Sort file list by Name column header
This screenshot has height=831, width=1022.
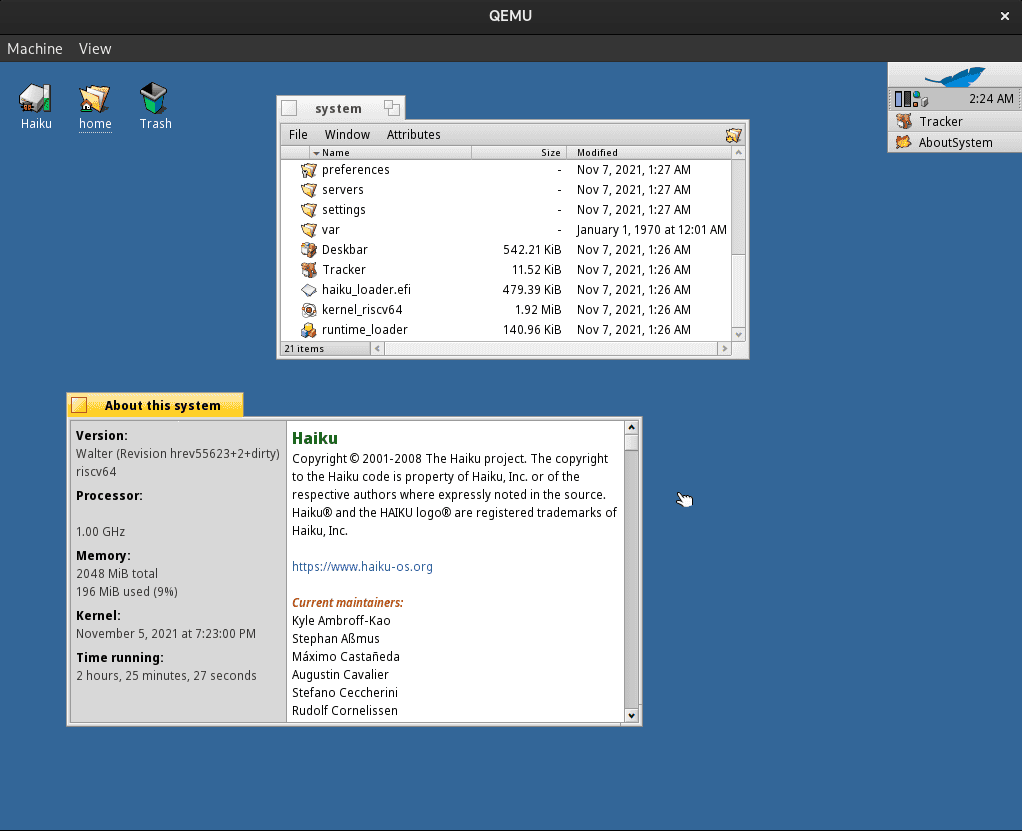click(x=336, y=153)
